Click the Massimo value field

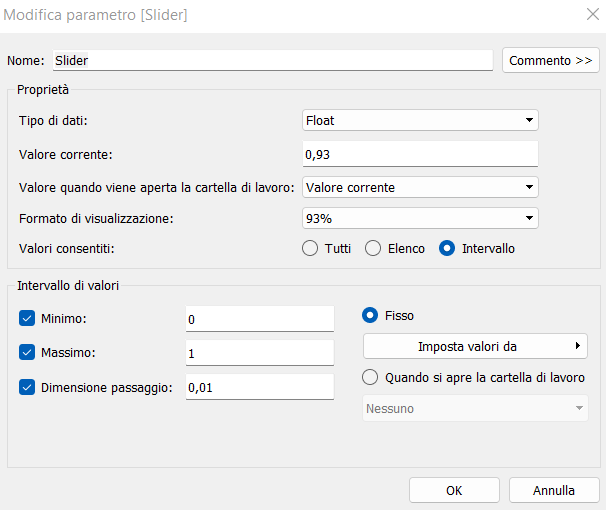pyautogui.click(x=259, y=353)
